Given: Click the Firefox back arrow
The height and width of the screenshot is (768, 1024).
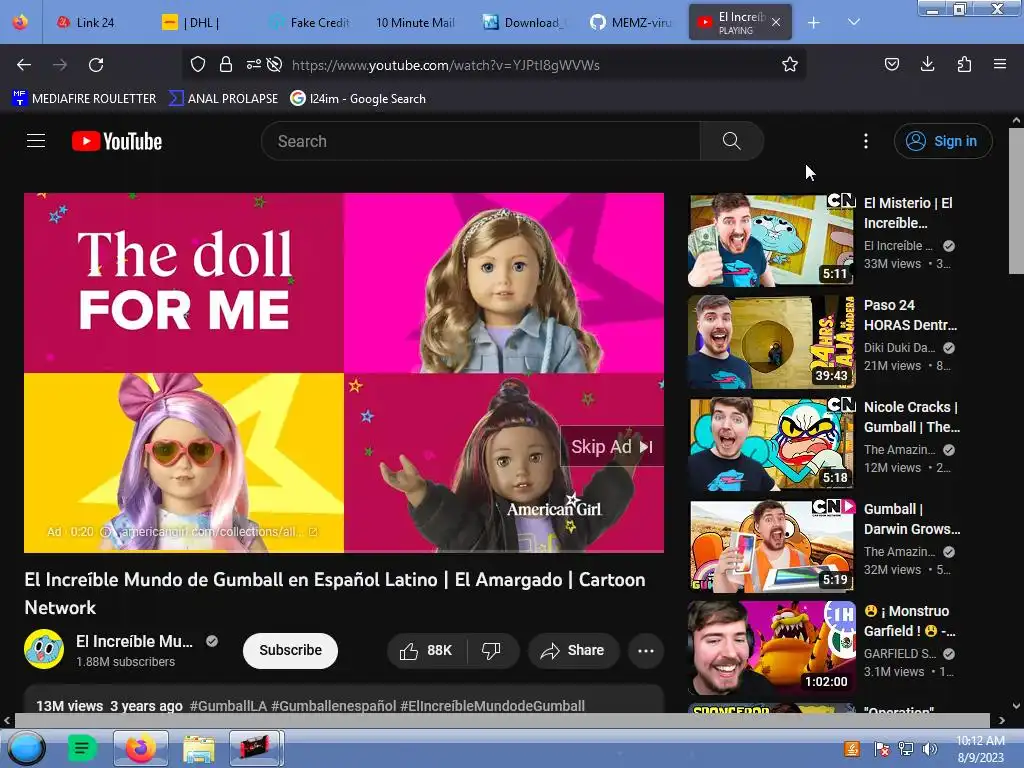Looking at the screenshot, I should [24, 65].
